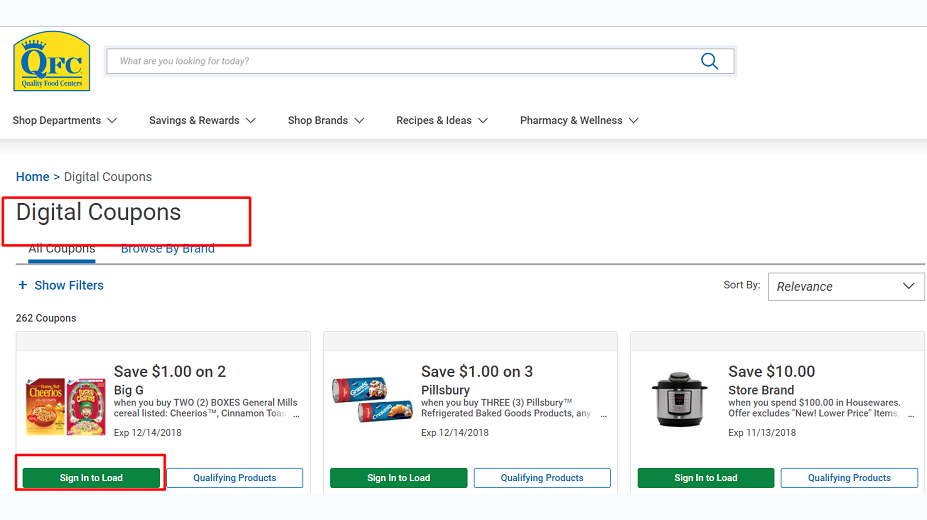Expand the Recipes & Ideas menu
The width and height of the screenshot is (927, 520).
442,121
